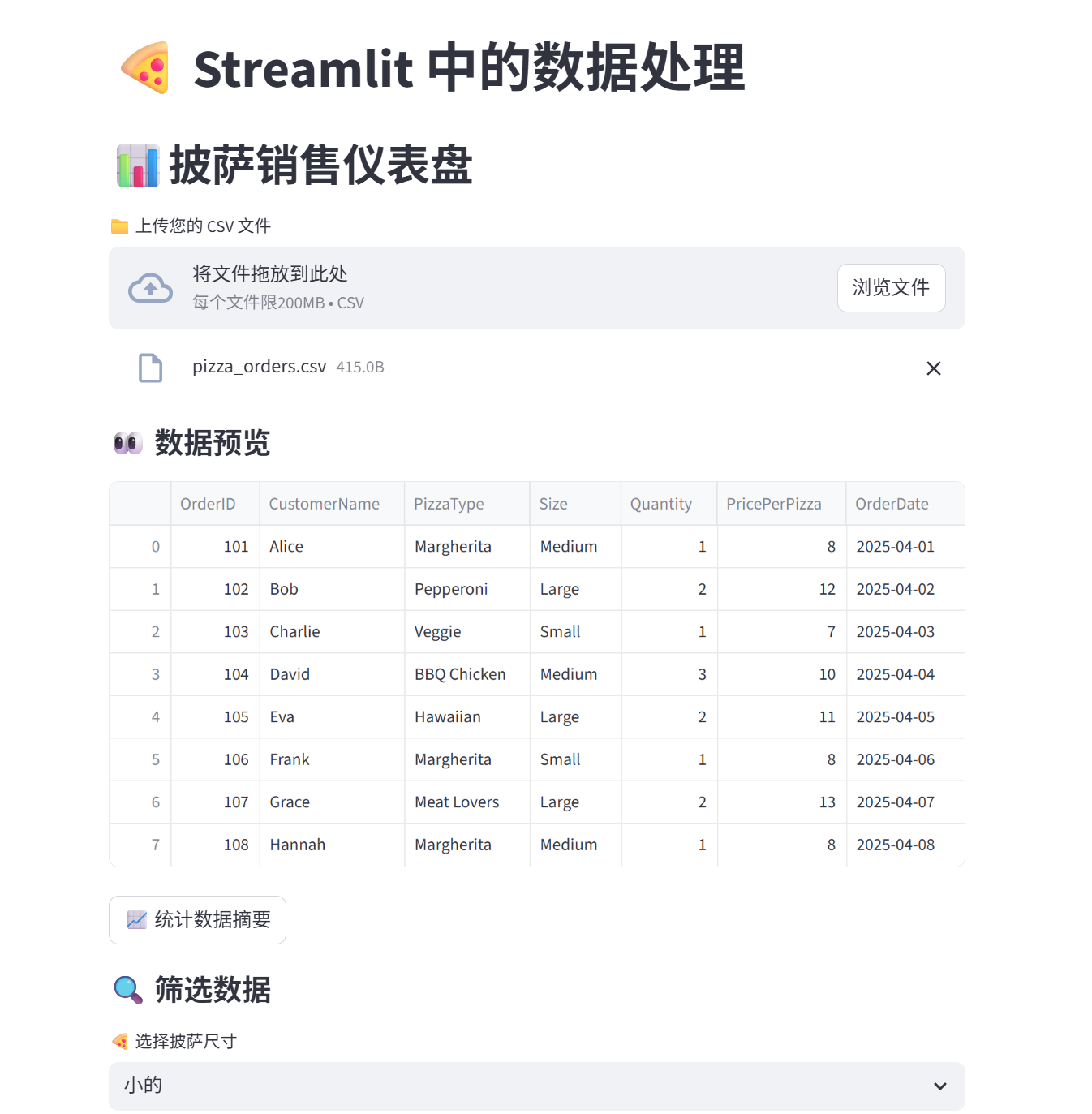1092x1114 pixels.
Task: Click the BBQ Chicken cell
Action: coord(467,674)
